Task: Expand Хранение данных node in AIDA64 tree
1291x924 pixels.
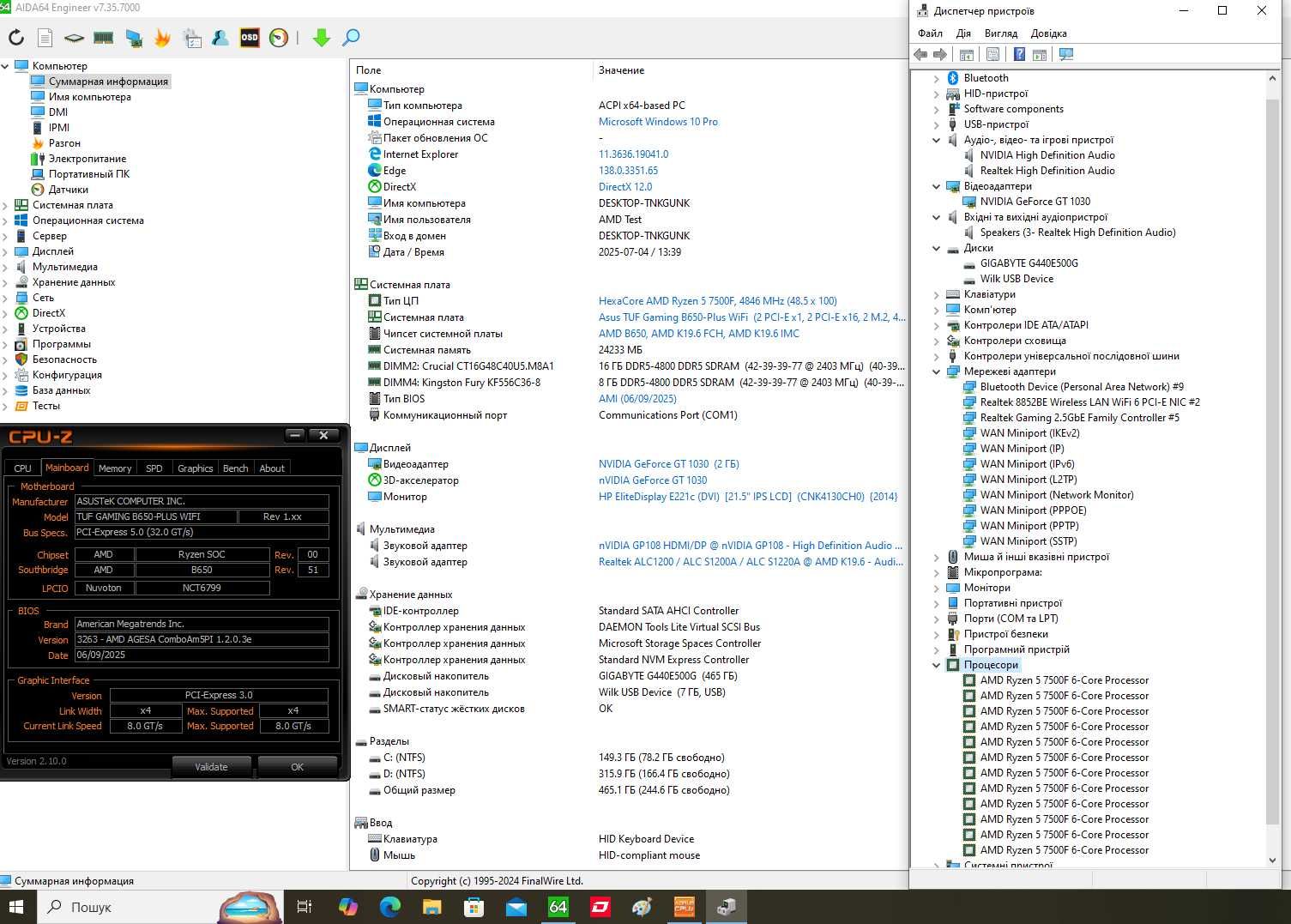Action: tap(5, 282)
